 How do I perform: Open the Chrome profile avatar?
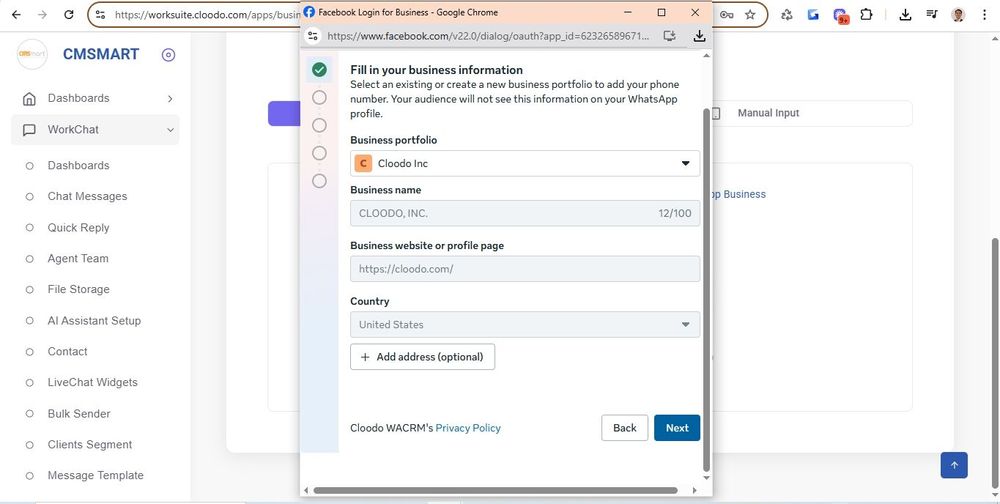(958, 15)
